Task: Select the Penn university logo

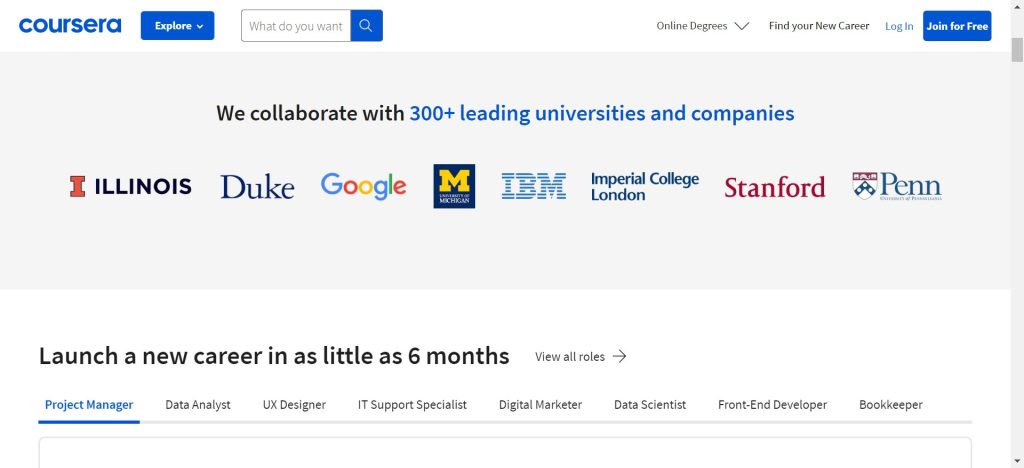Action: click(896, 186)
